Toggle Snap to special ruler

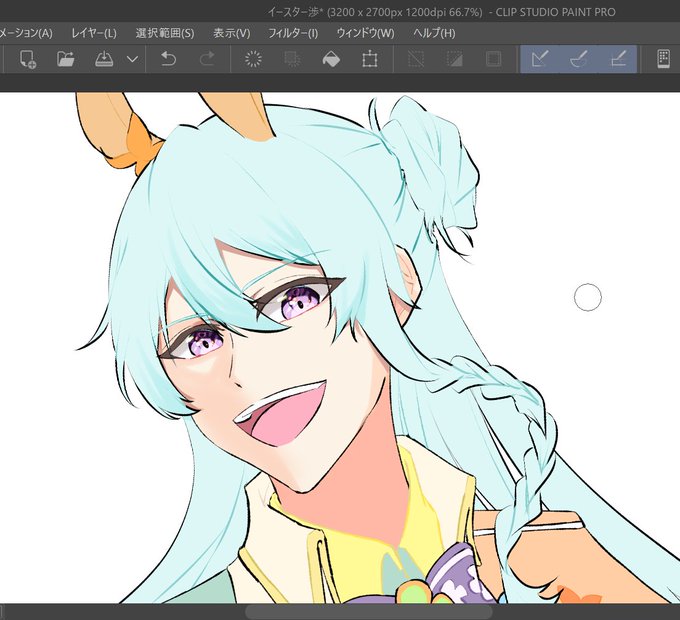coord(579,59)
